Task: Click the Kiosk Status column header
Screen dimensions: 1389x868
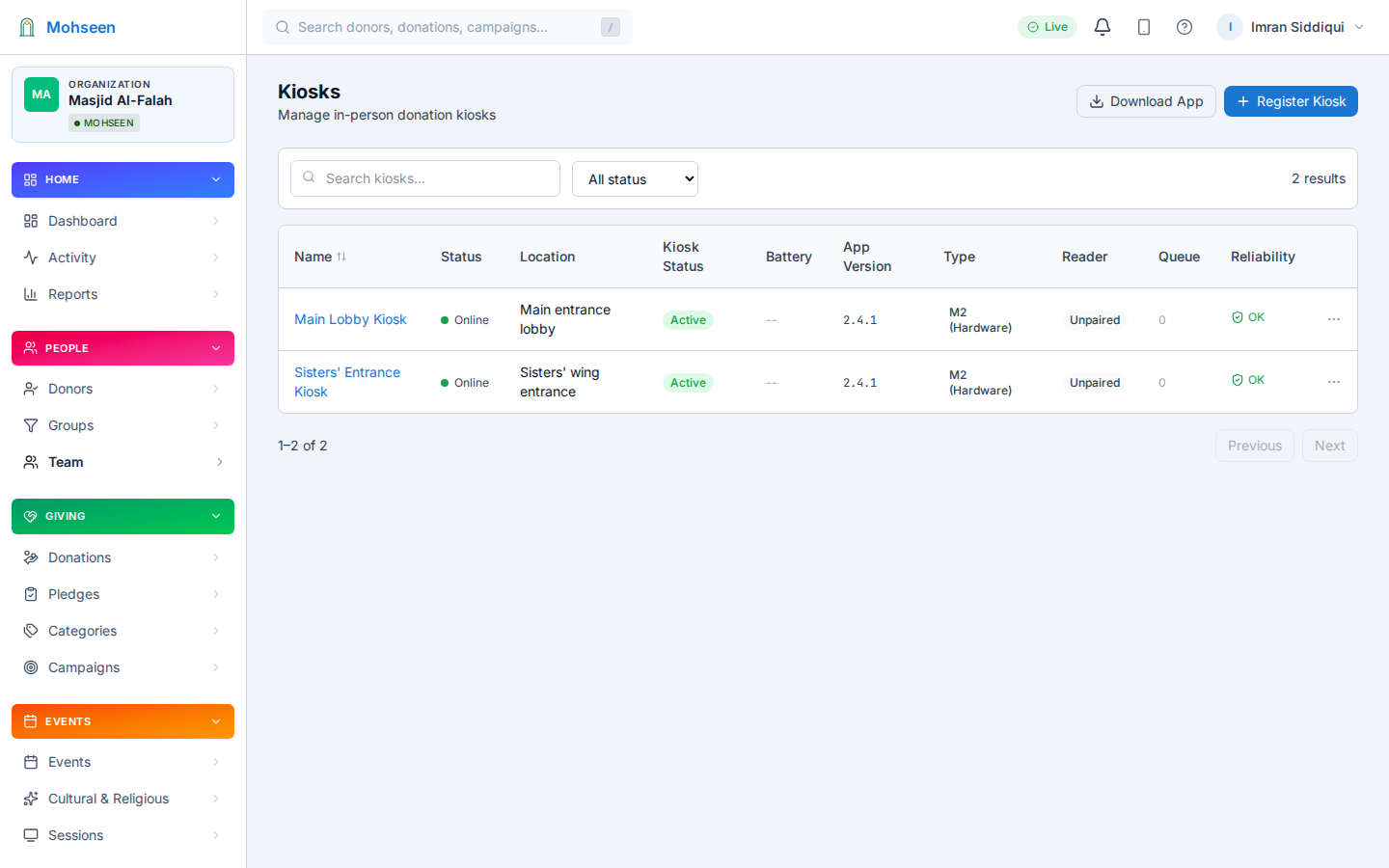Action: click(x=683, y=257)
